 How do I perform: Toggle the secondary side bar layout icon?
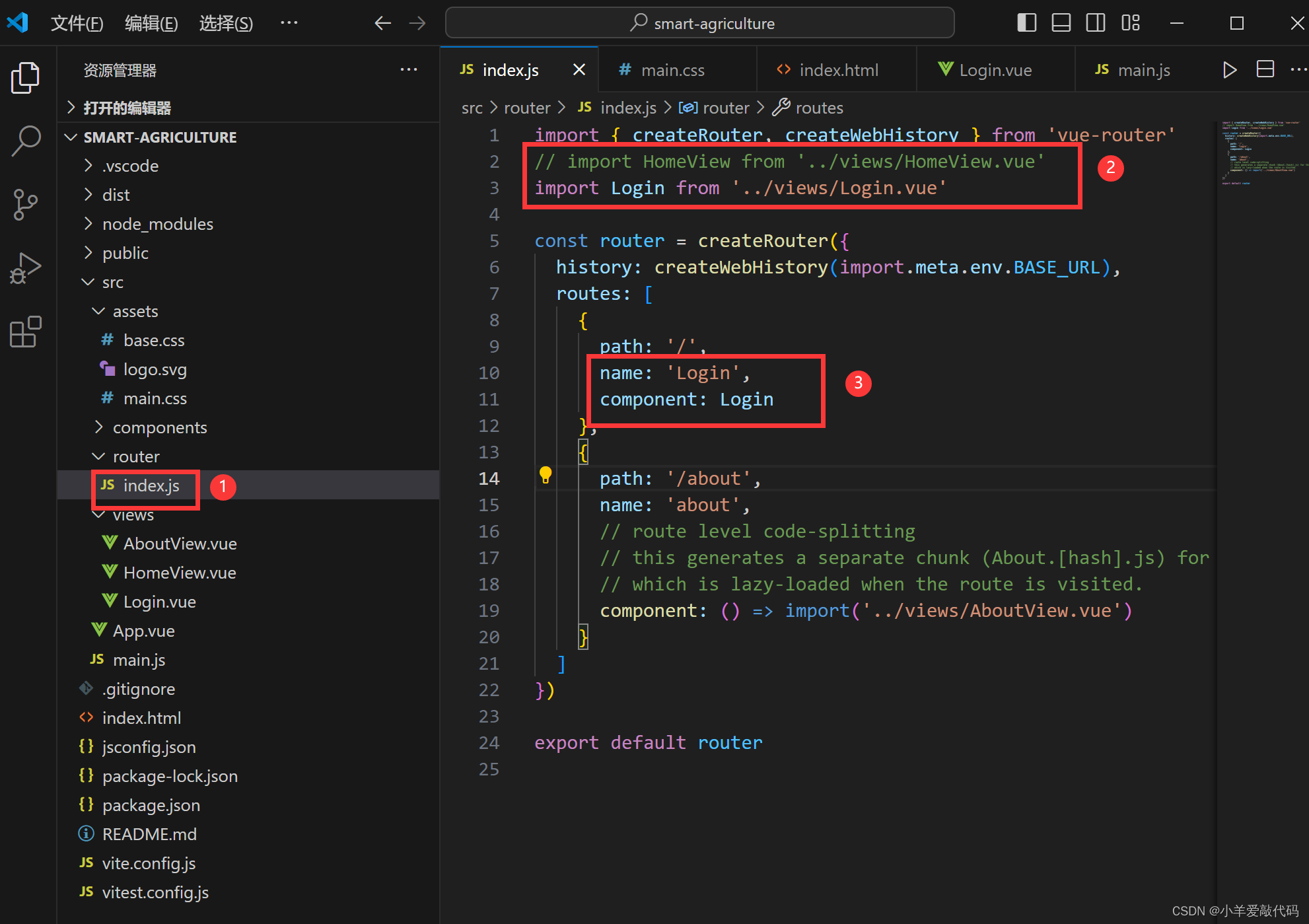click(1096, 23)
